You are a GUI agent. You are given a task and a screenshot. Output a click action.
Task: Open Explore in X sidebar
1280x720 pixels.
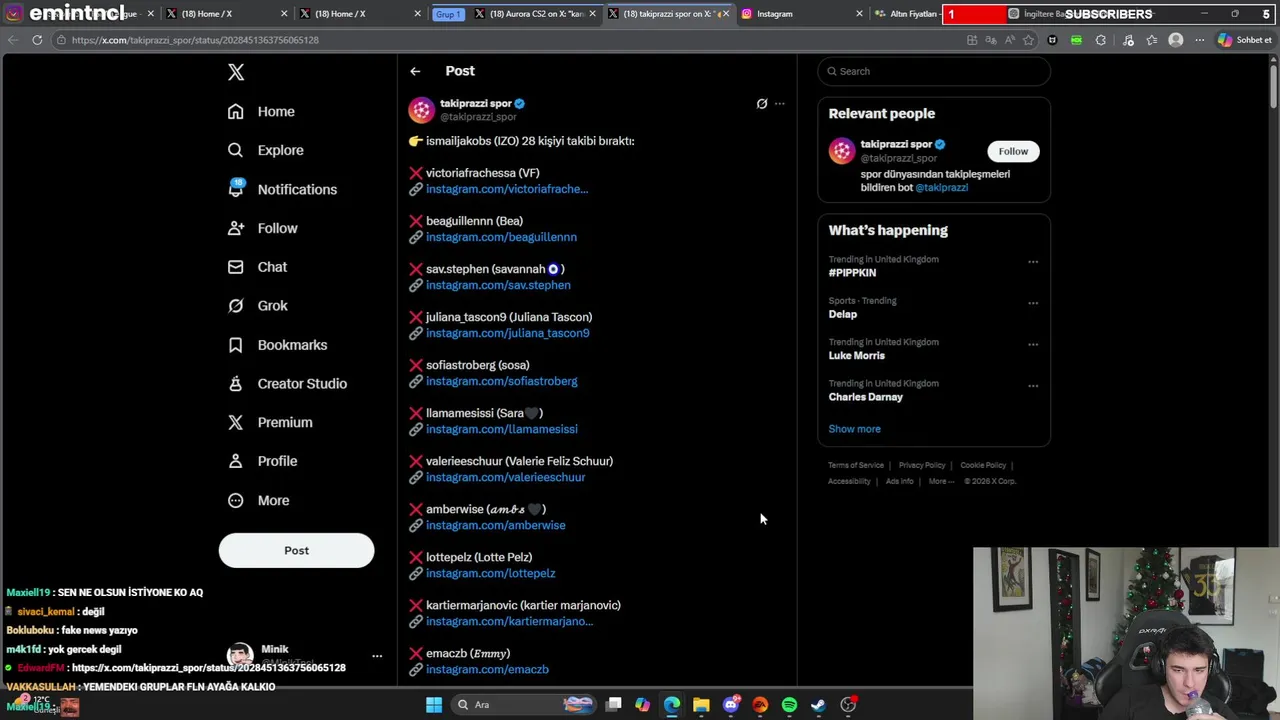click(x=265, y=150)
